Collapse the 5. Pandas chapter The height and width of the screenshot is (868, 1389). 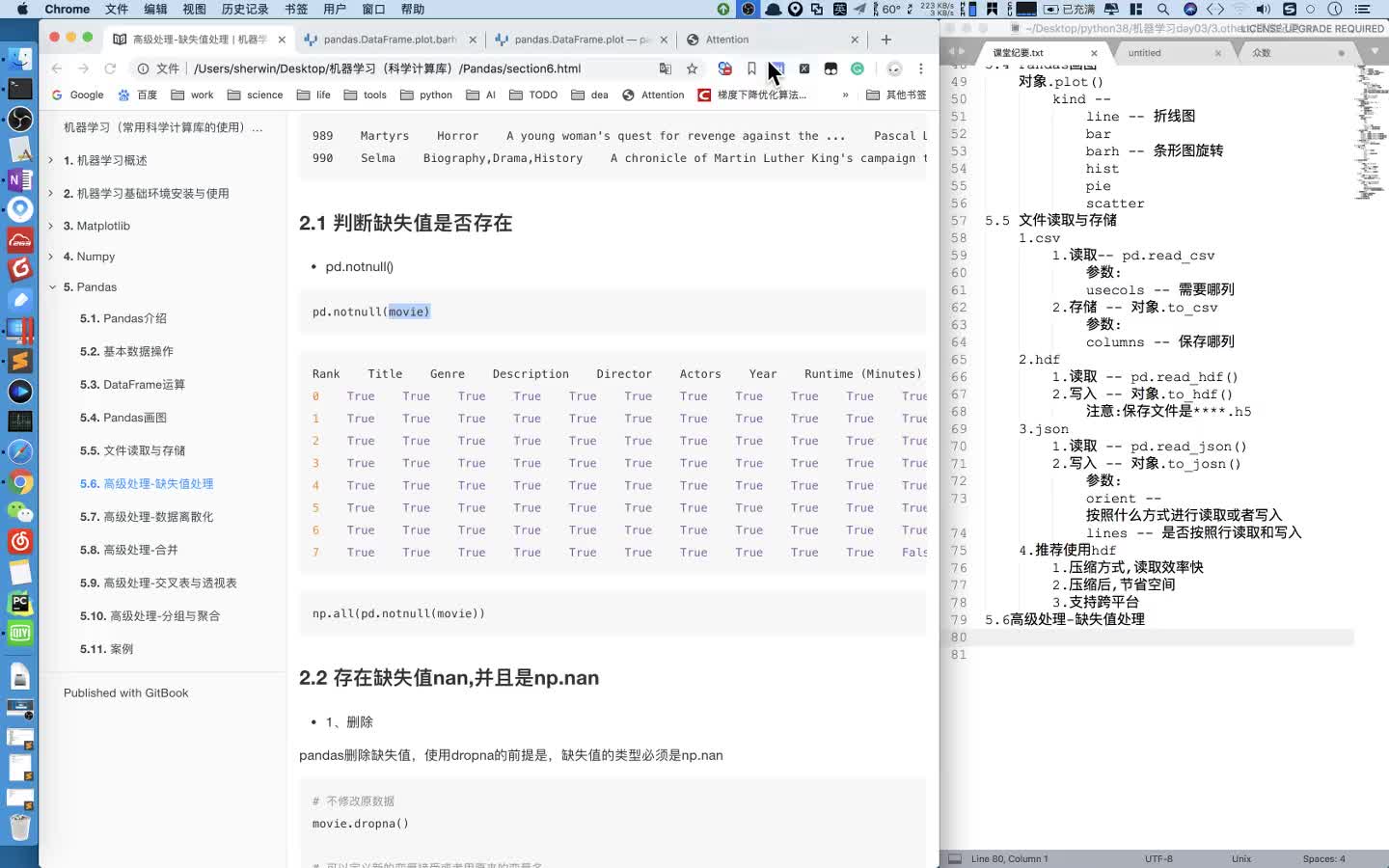tap(51, 287)
